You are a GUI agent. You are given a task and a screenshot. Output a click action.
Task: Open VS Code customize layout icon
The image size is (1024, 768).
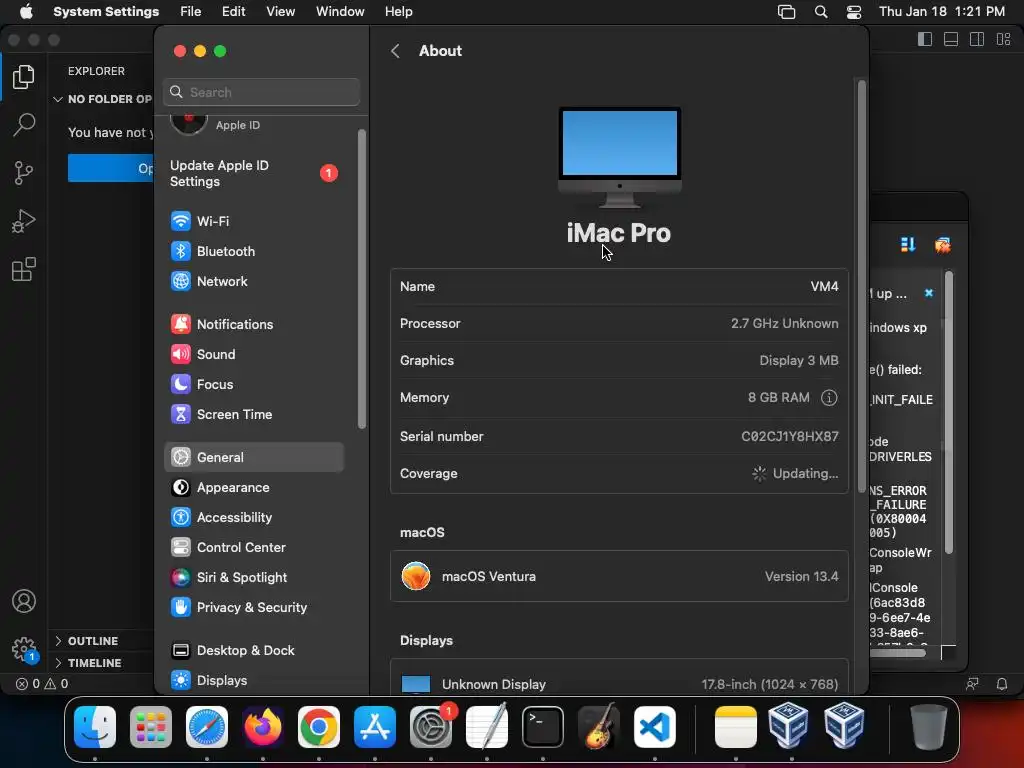click(x=1004, y=39)
